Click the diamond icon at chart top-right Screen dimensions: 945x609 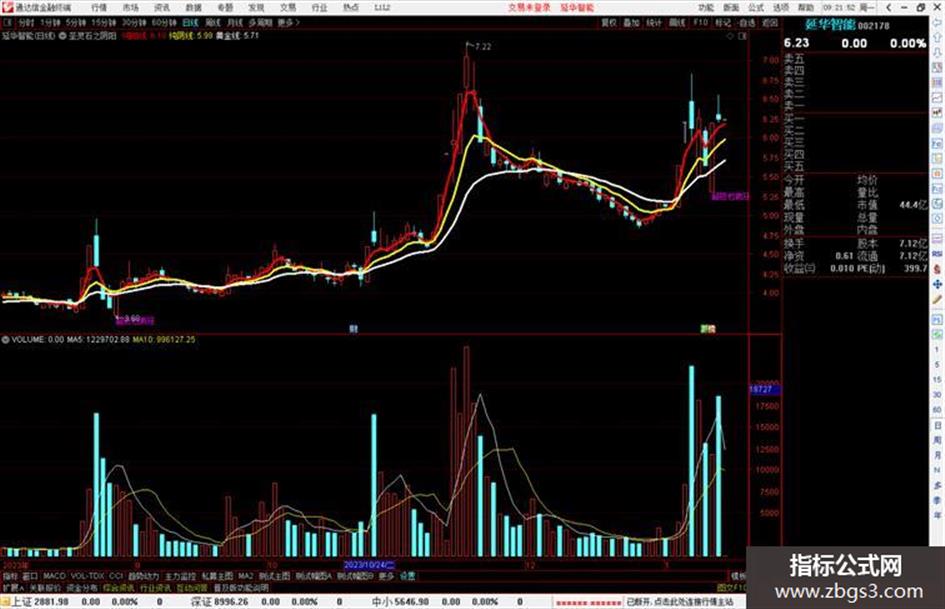tap(730, 36)
